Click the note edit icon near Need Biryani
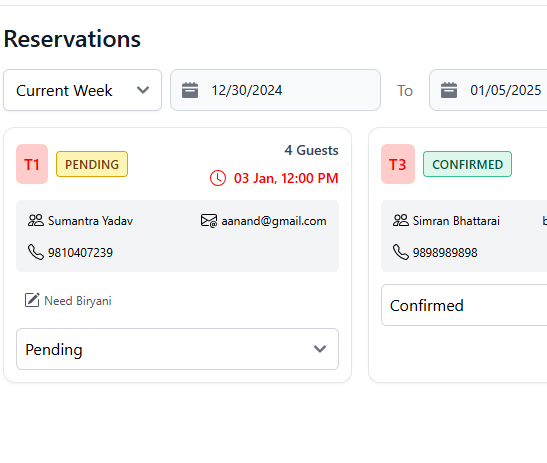Viewport: 547px width, 463px height. [32, 300]
